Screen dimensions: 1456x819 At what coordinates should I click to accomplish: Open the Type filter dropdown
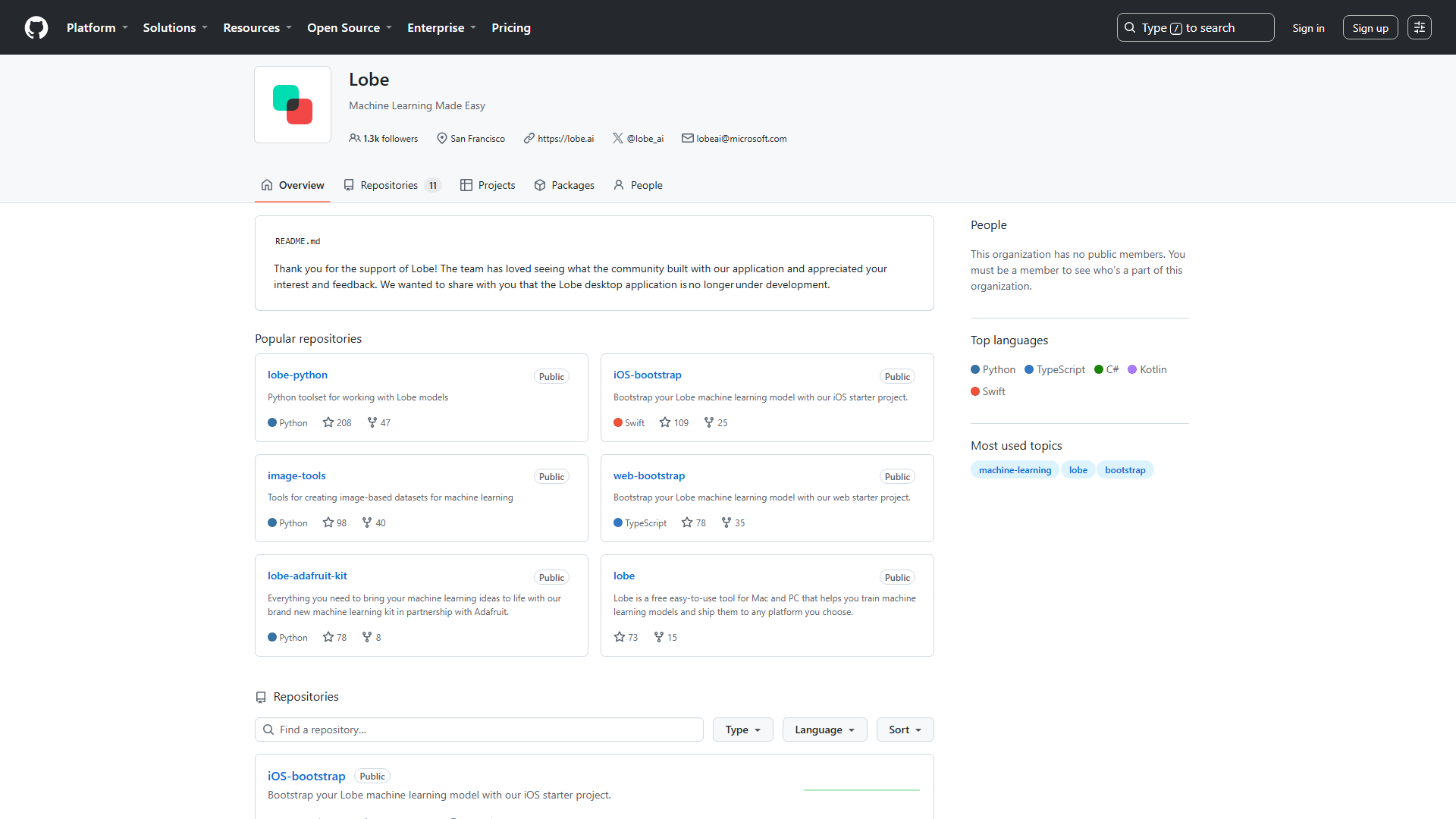[743, 730]
